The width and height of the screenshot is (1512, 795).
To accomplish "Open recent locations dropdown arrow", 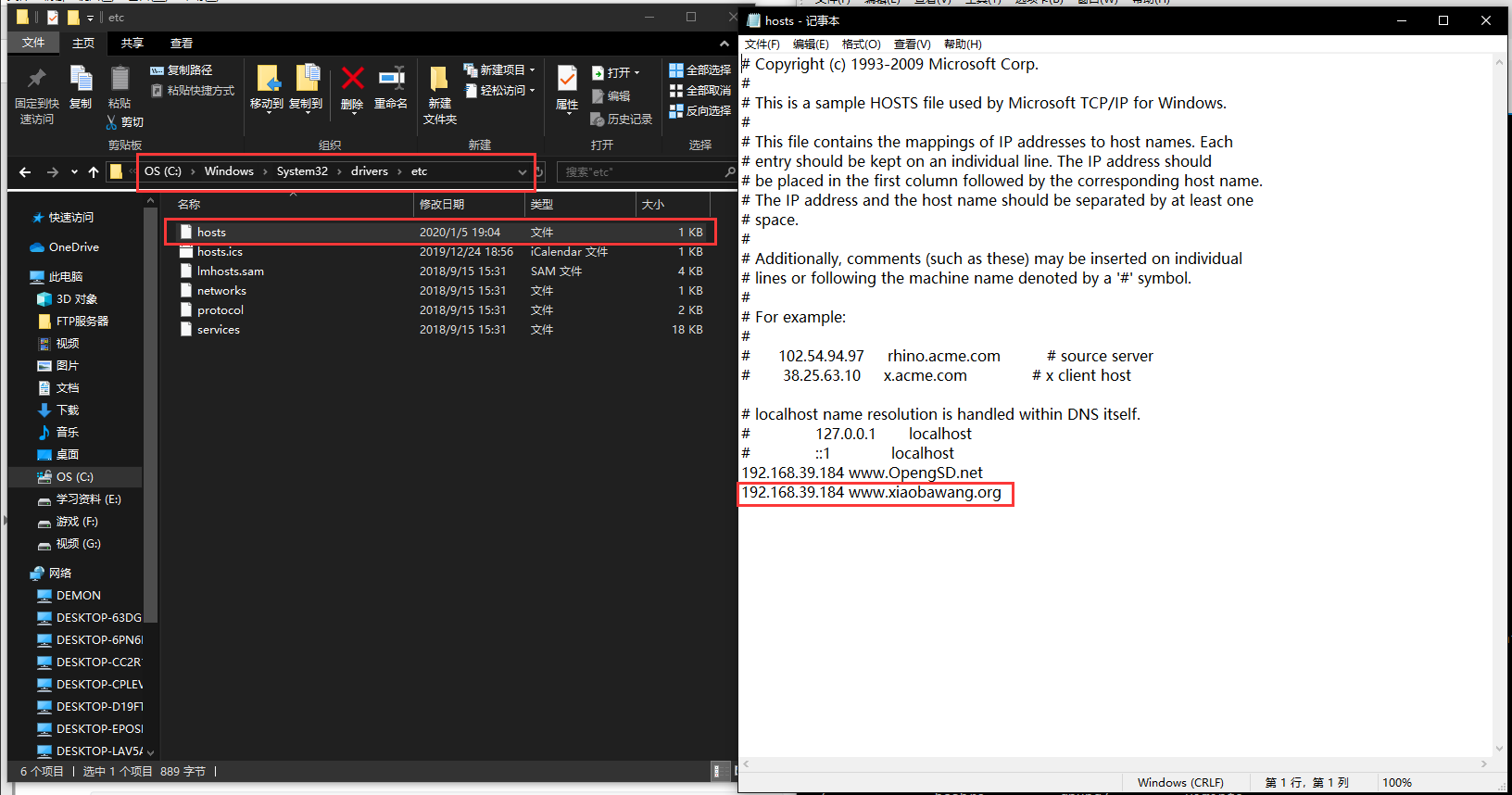I will pyautogui.click(x=73, y=172).
